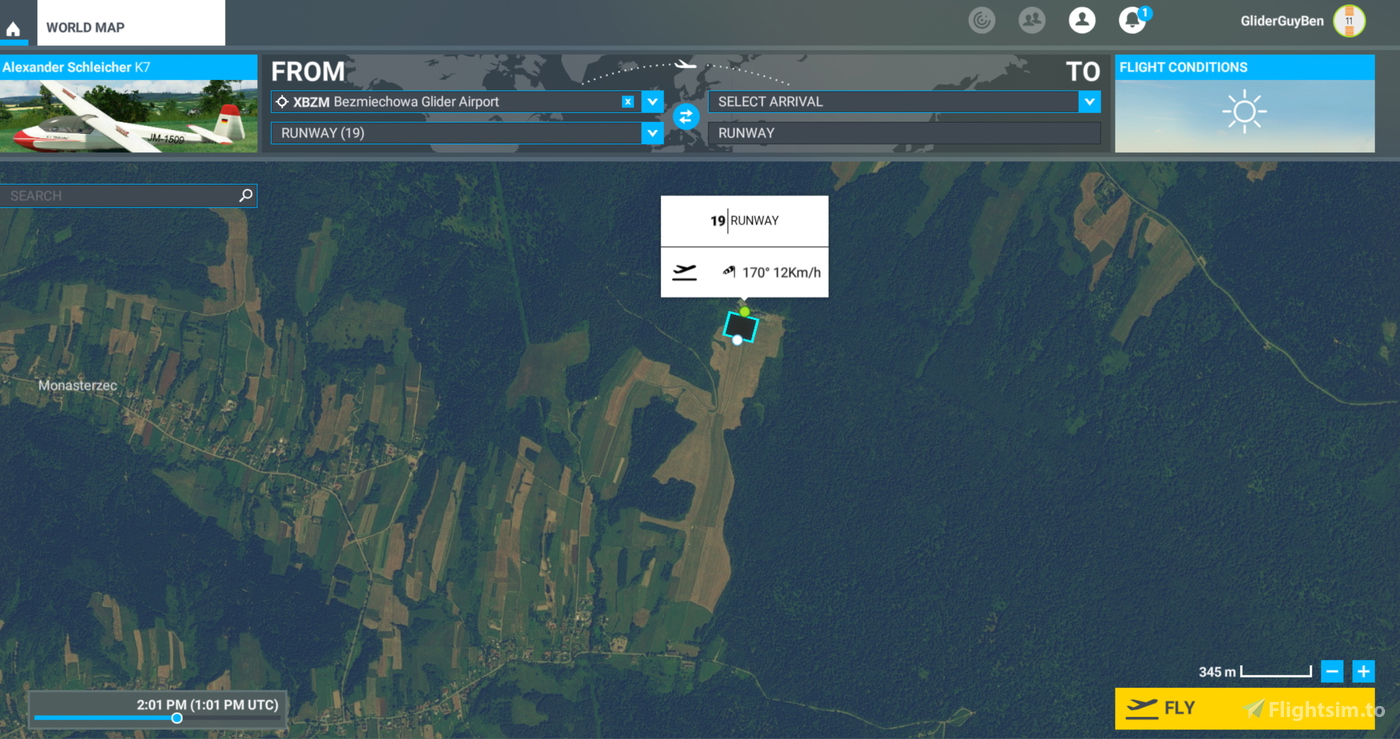The image size is (1400, 739).
Task: Open the profile person icon
Action: pyautogui.click(x=1081, y=20)
